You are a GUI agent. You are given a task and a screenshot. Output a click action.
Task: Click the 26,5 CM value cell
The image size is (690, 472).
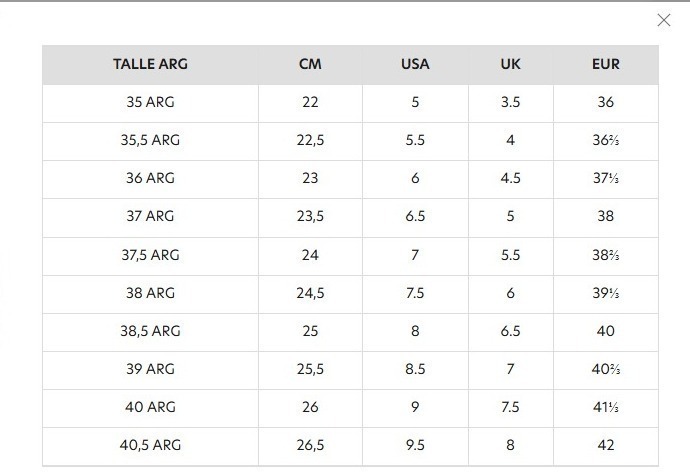pyautogui.click(x=310, y=445)
